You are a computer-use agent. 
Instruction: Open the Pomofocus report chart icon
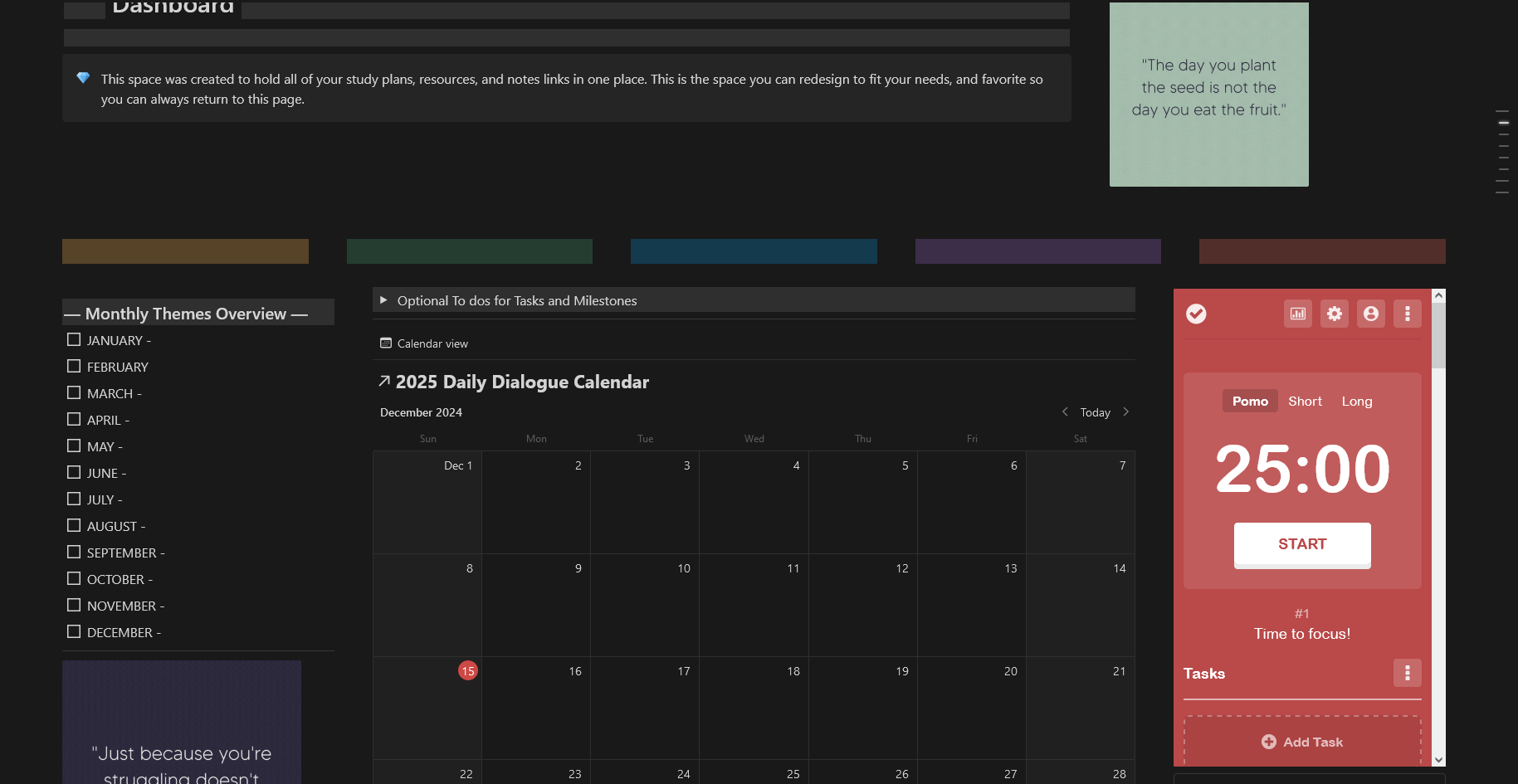coord(1297,314)
